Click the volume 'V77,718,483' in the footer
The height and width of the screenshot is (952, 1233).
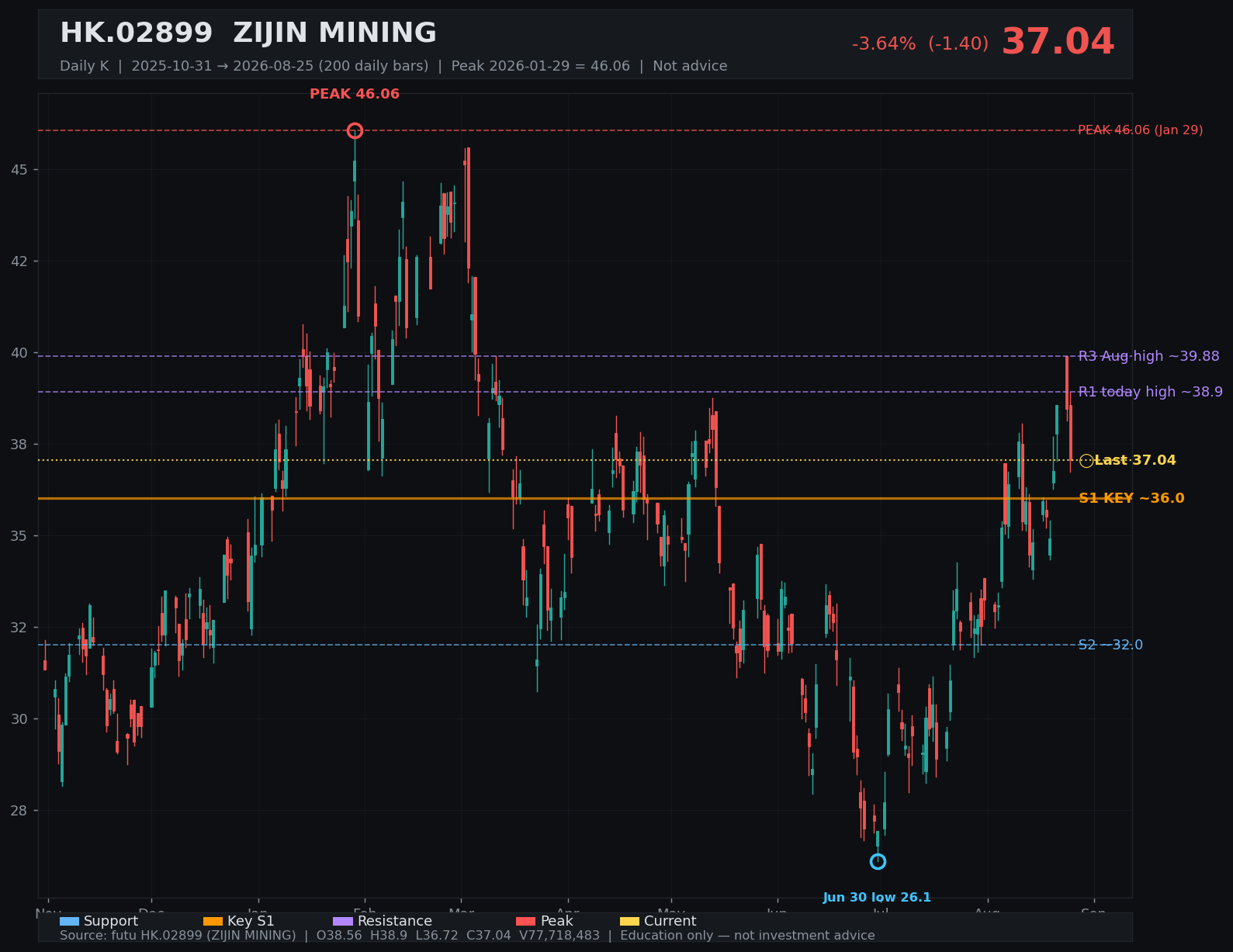coord(559,936)
